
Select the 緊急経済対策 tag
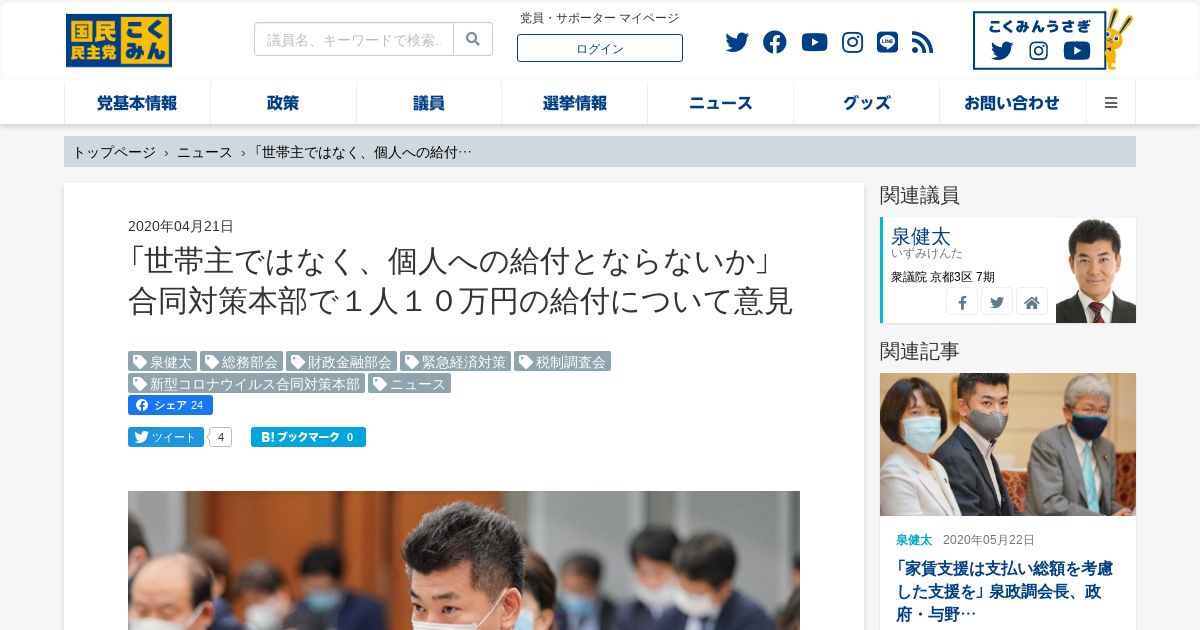tap(455, 361)
